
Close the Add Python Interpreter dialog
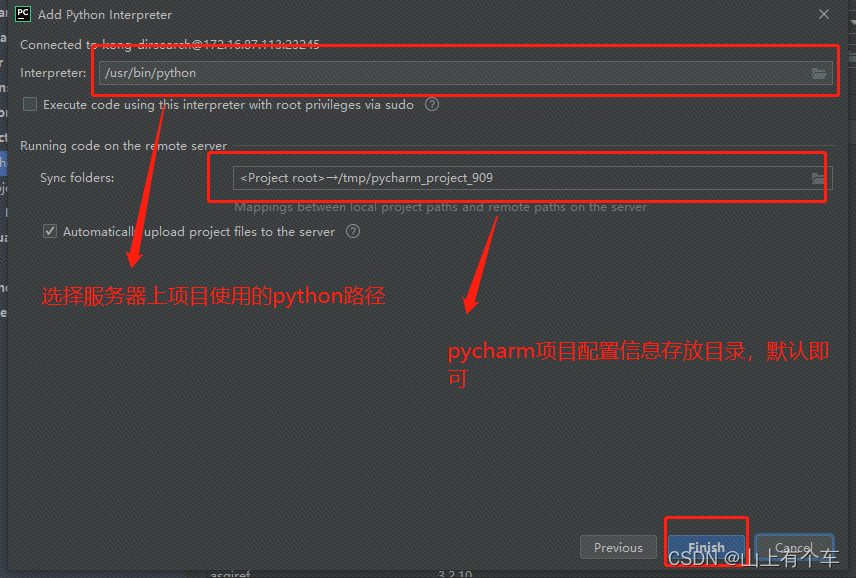[x=824, y=15]
